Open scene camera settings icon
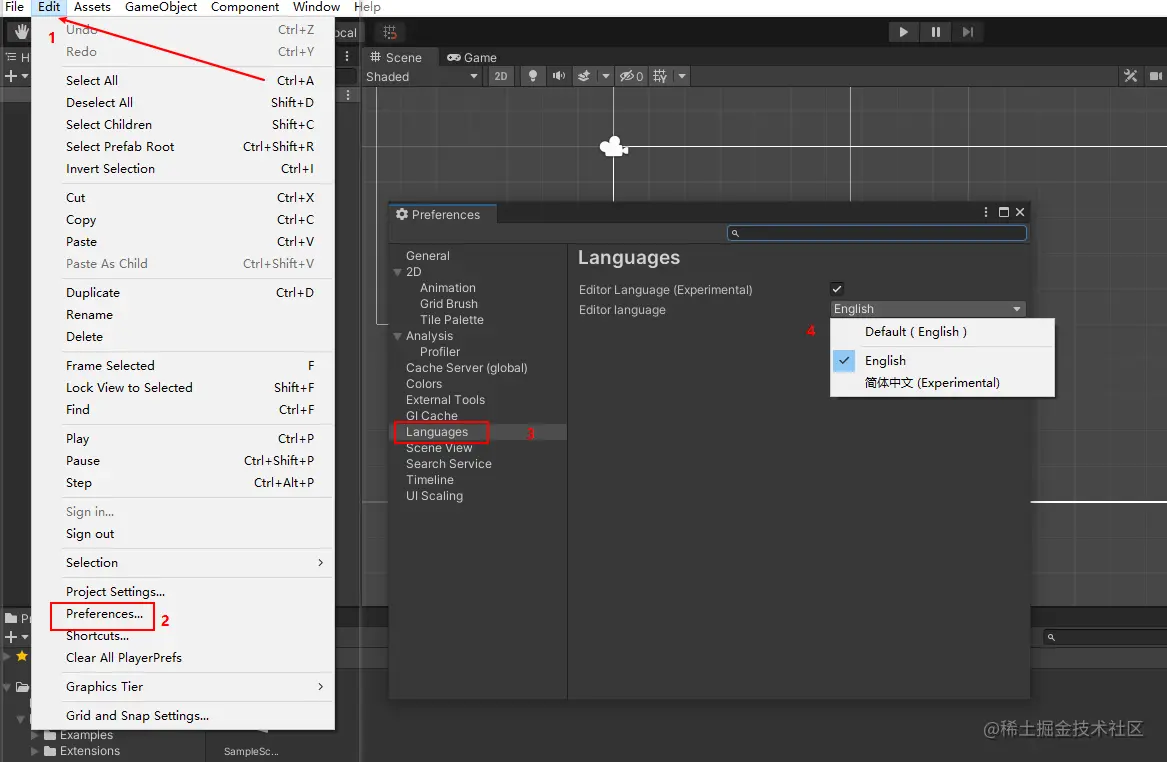 (1156, 76)
